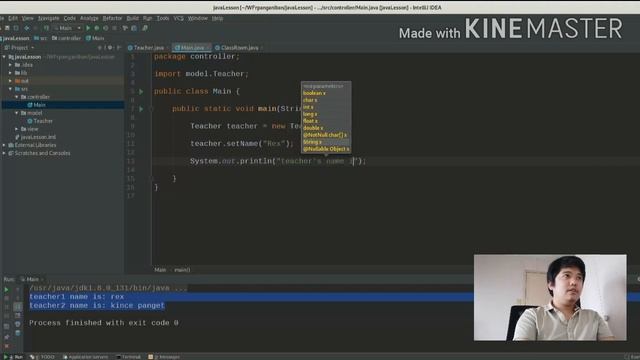Screen dimensions: 640x360
Task: Open the Window menu
Action: pos(198,18)
